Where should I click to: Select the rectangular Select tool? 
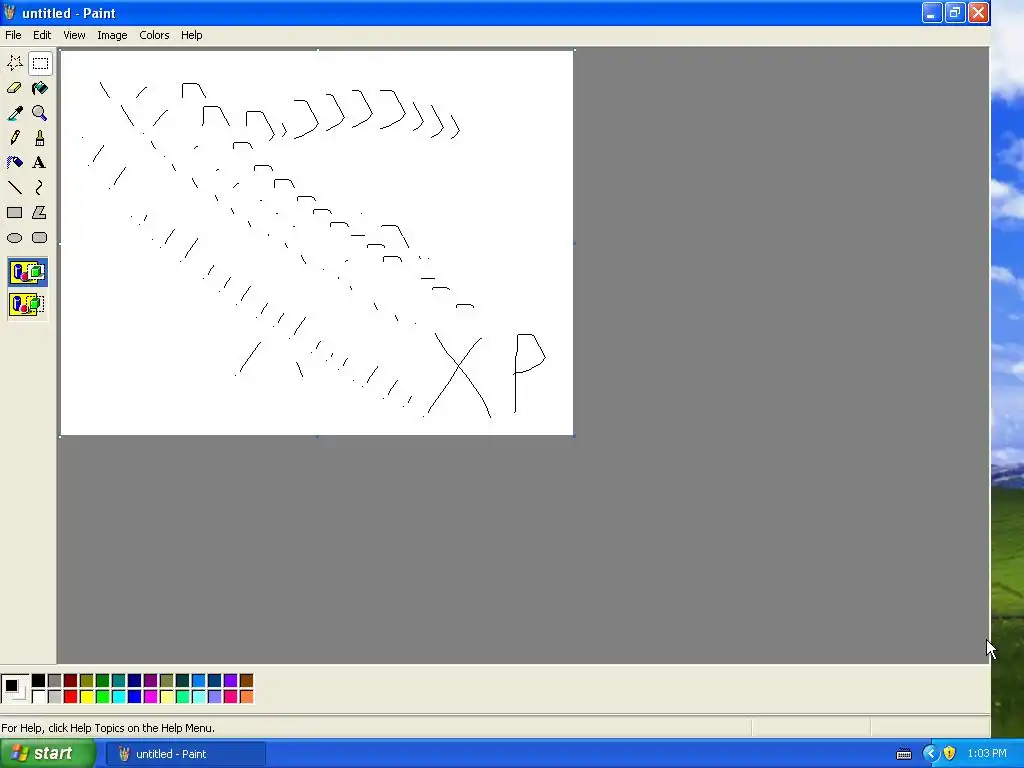pos(40,63)
